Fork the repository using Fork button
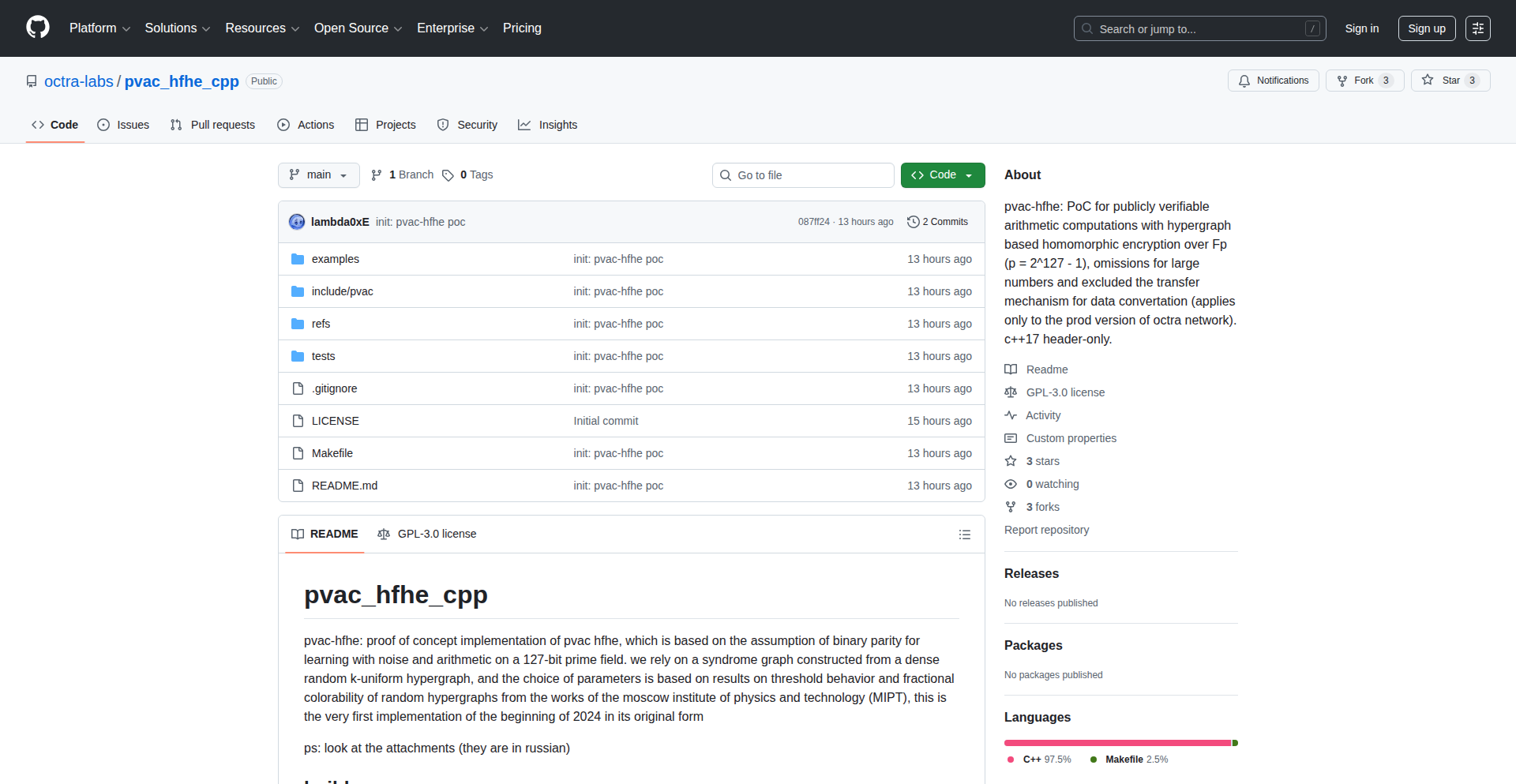 (1364, 81)
